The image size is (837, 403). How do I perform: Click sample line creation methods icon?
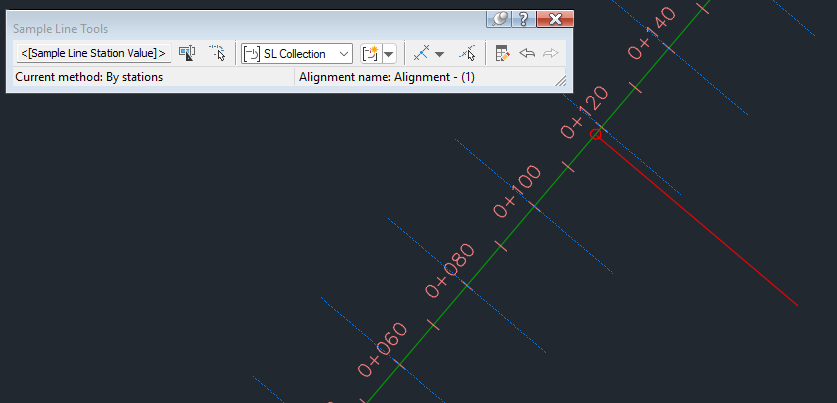422,53
